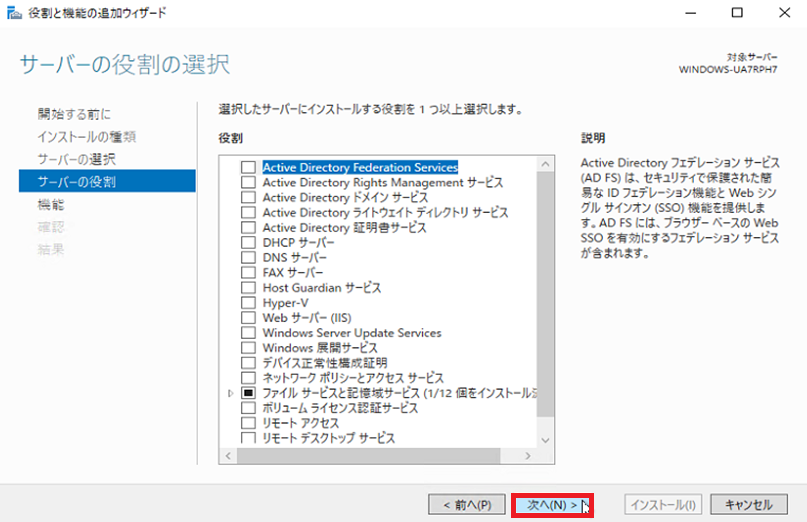Click the horizontal scroll right arrow

click(x=528, y=456)
